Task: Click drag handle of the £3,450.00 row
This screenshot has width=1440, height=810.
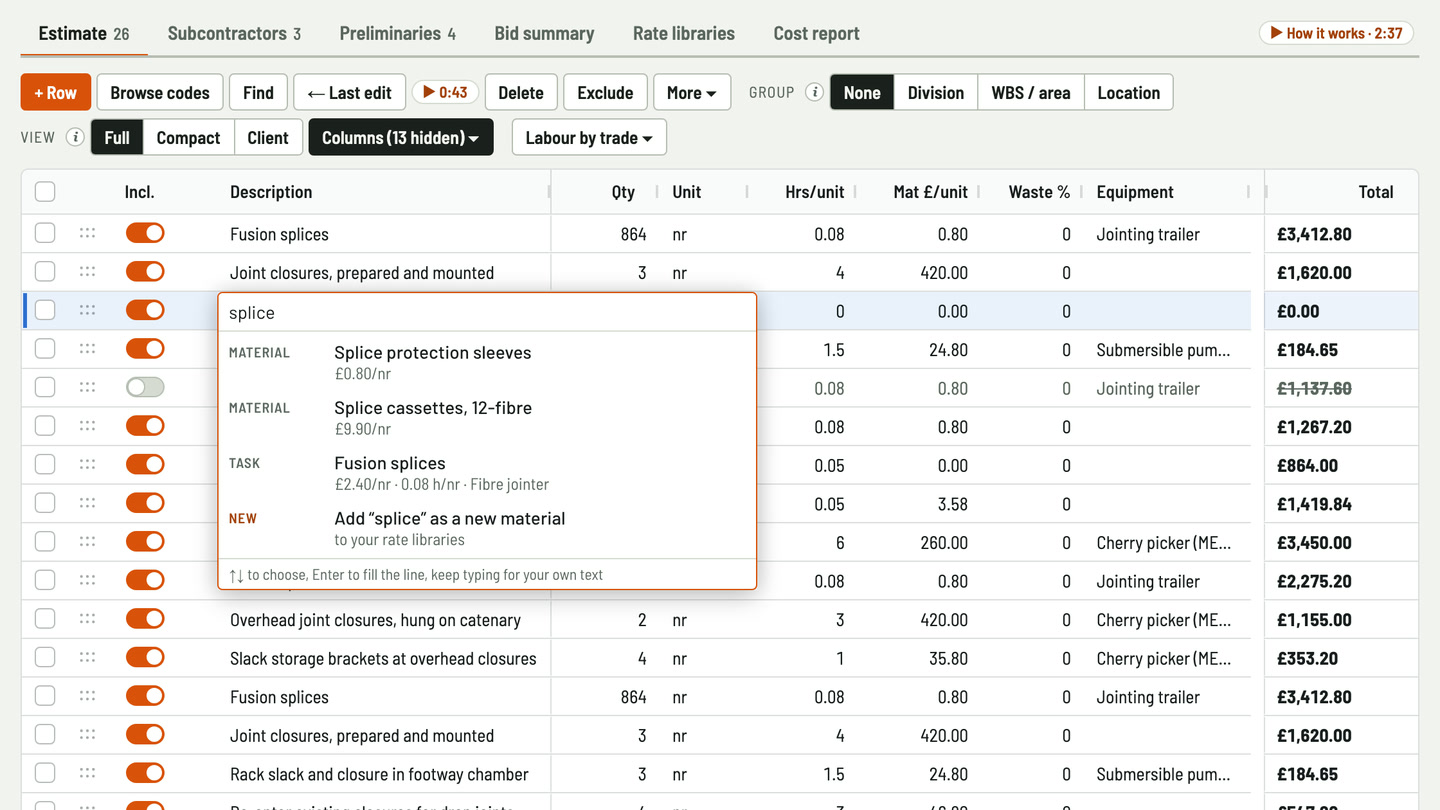Action: (x=87, y=542)
